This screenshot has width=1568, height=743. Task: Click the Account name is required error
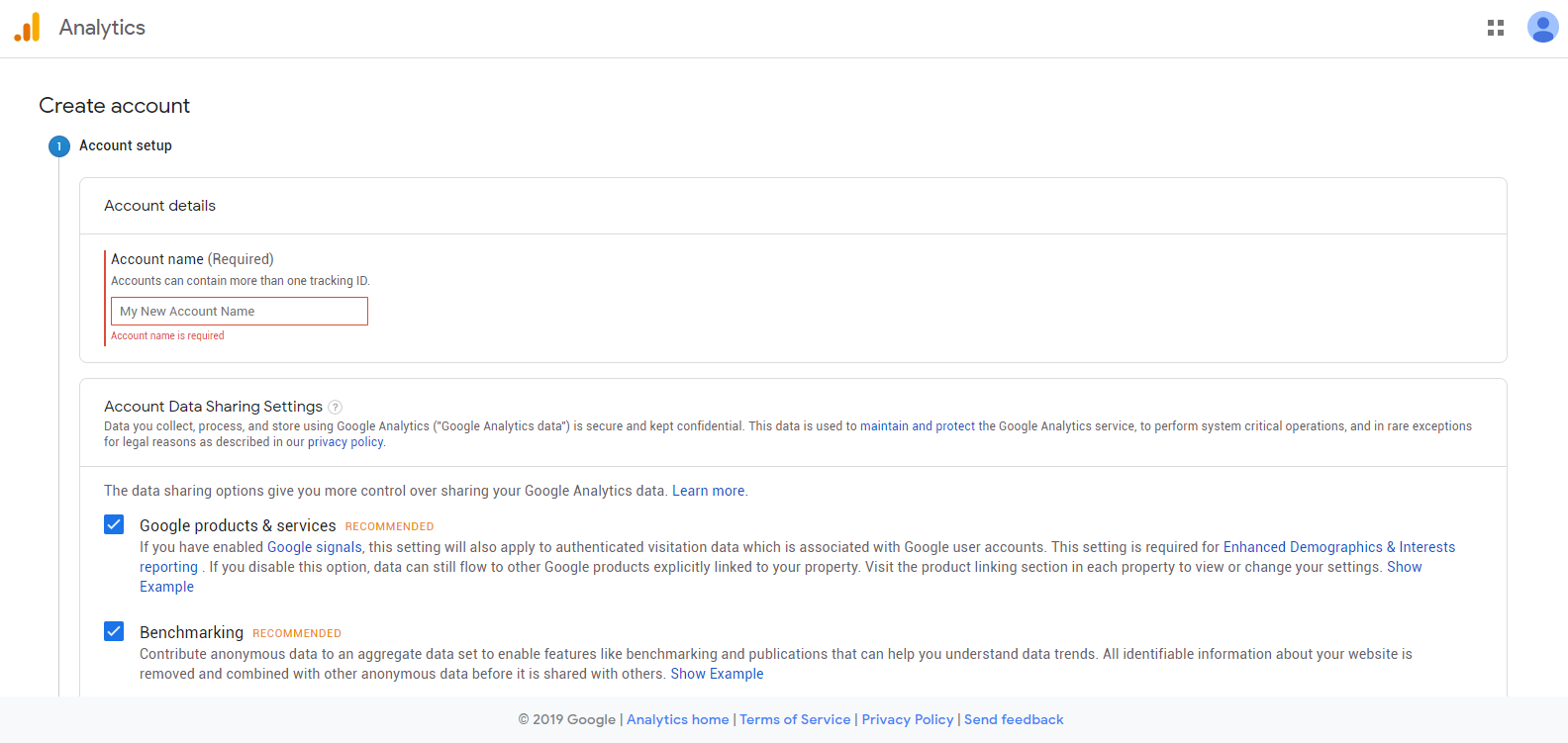click(x=167, y=335)
